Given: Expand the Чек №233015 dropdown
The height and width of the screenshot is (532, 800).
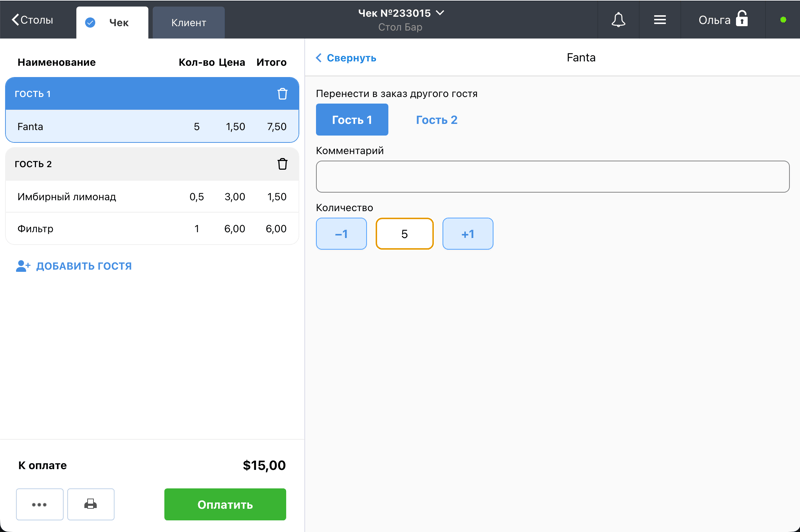Looking at the screenshot, I should 401,13.
